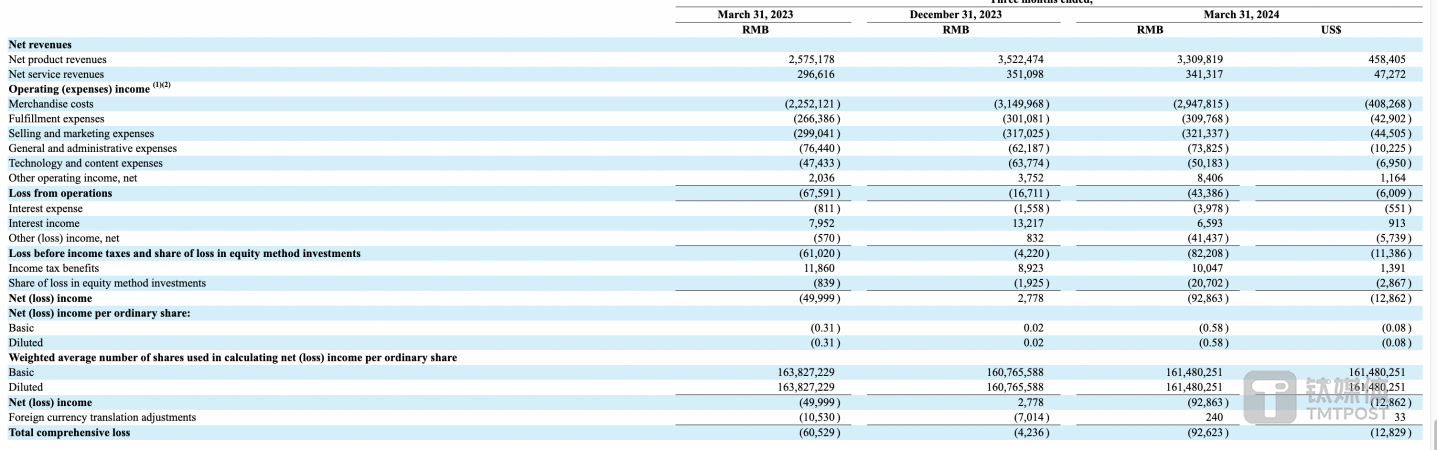Click the Income tax benefits row label
Image resolution: width=1437 pixels, height=450 pixels.
(x=54, y=268)
